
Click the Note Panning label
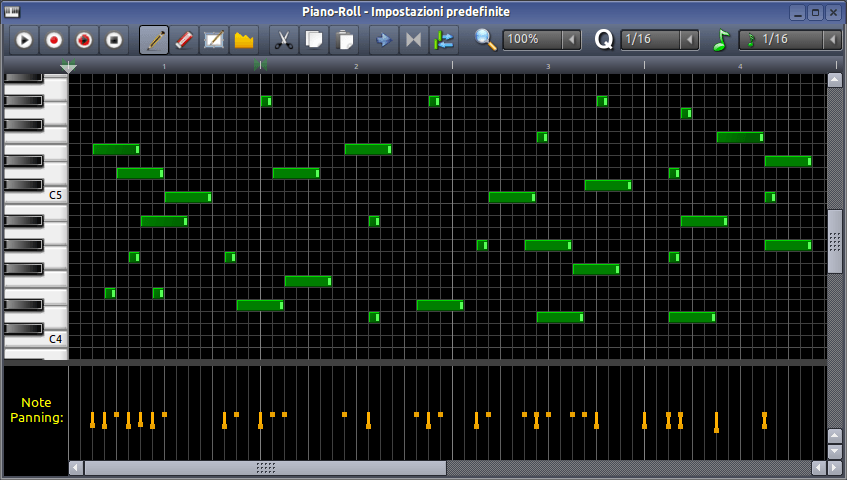pyautogui.click(x=36, y=410)
